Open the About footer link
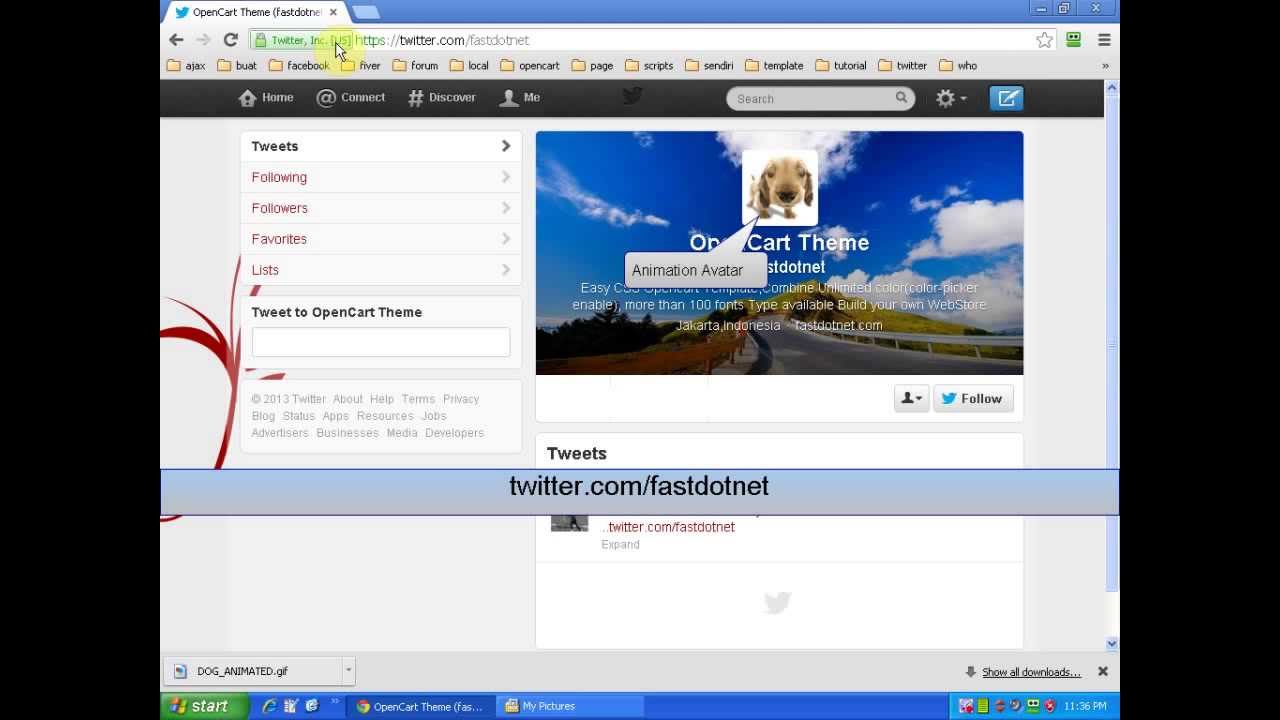This screenshot has width=1280, height=720. pos(348,399)
